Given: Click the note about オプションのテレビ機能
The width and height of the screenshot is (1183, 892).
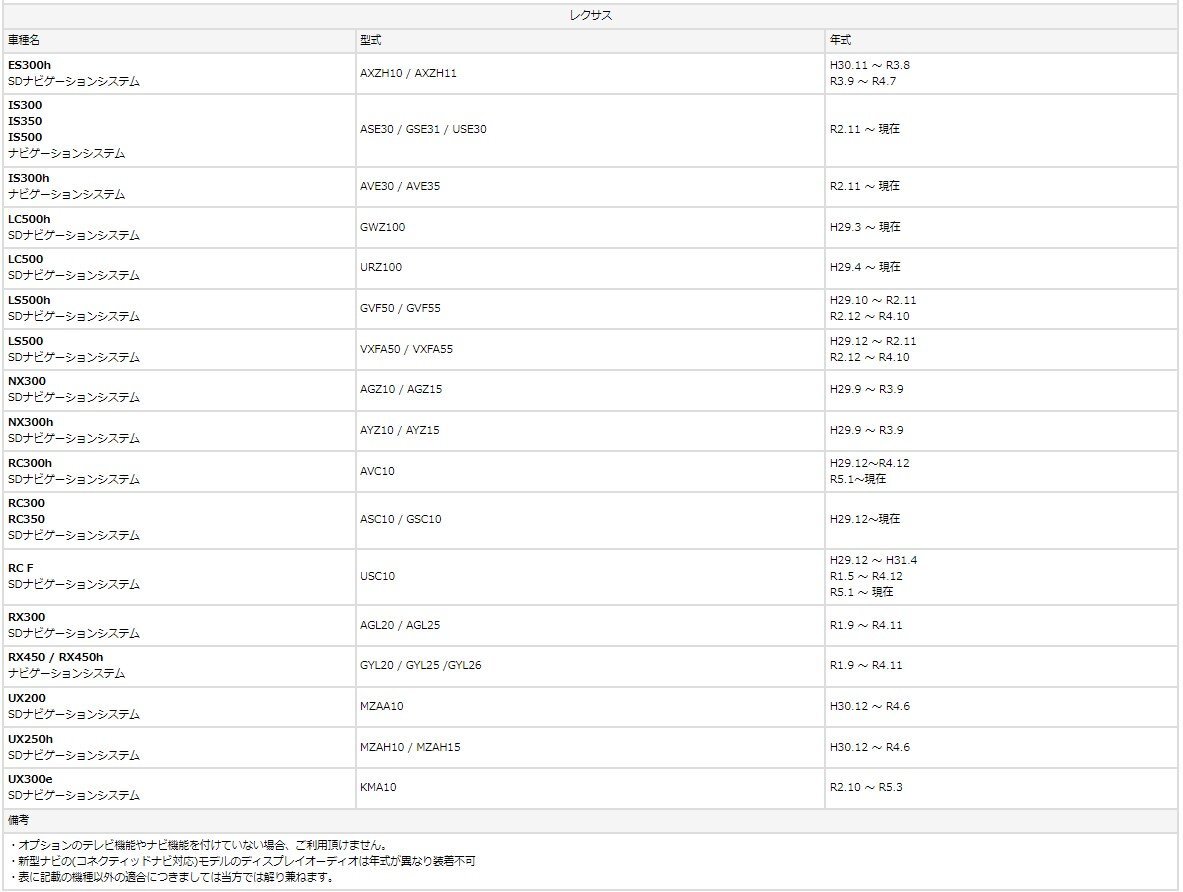Looking at the screenshot, I should [199, 845].
